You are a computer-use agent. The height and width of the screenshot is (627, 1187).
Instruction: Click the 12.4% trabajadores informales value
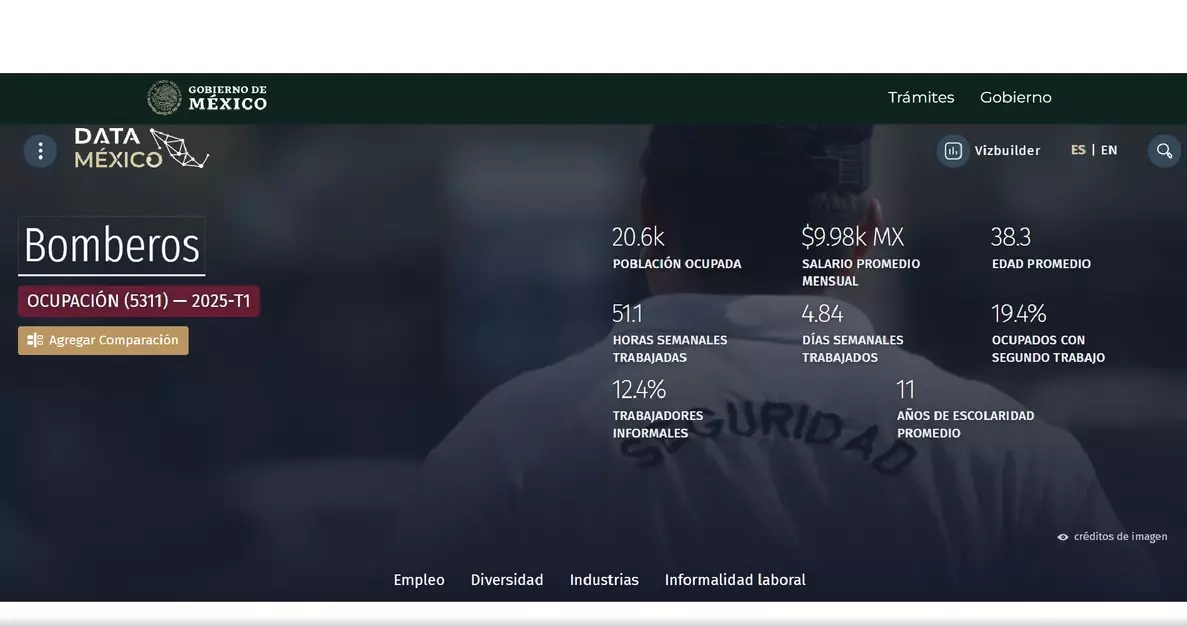click(x=639, y=390)
